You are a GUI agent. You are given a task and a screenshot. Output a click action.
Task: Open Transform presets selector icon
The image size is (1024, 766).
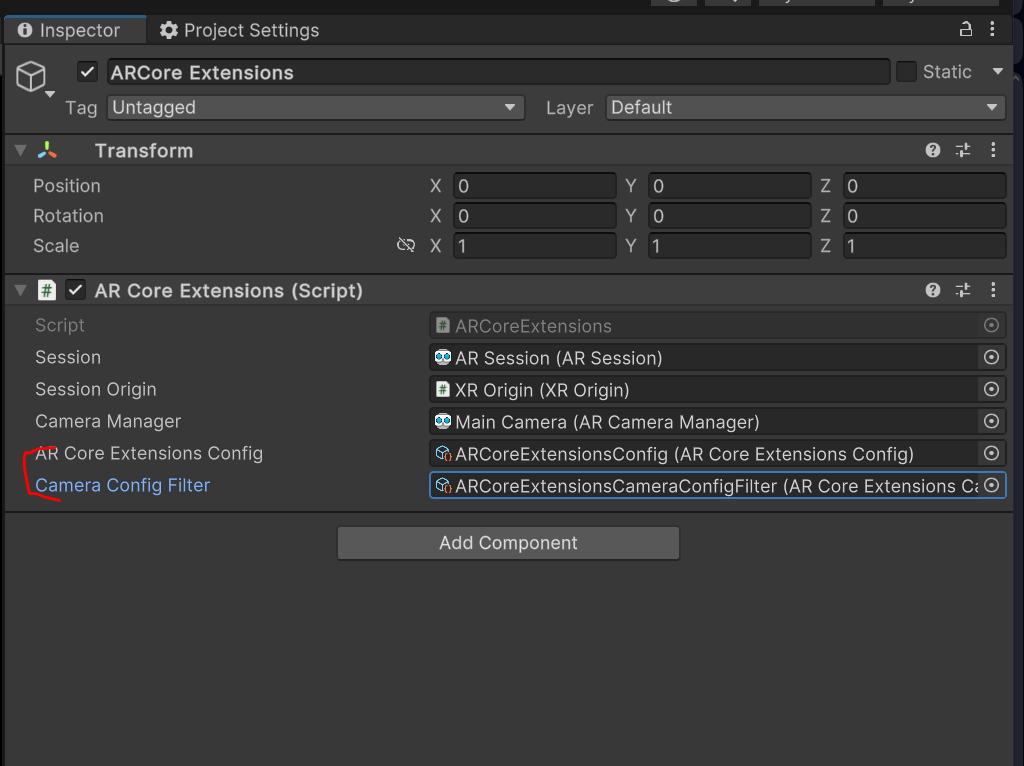[963, 150]
